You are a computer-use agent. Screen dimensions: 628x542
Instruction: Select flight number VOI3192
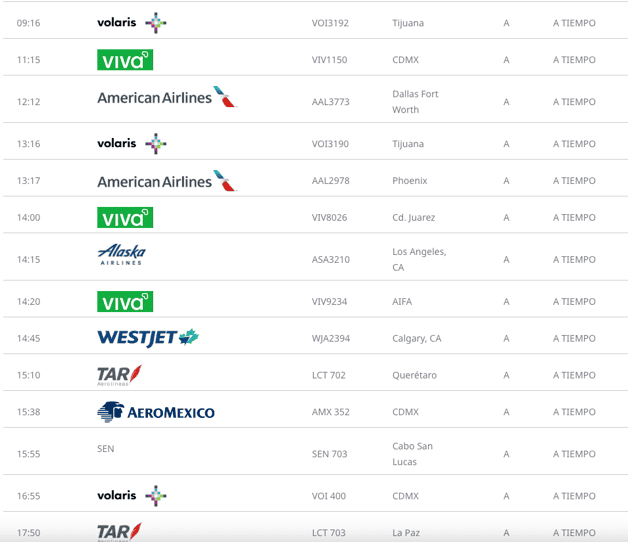point(330,23)
